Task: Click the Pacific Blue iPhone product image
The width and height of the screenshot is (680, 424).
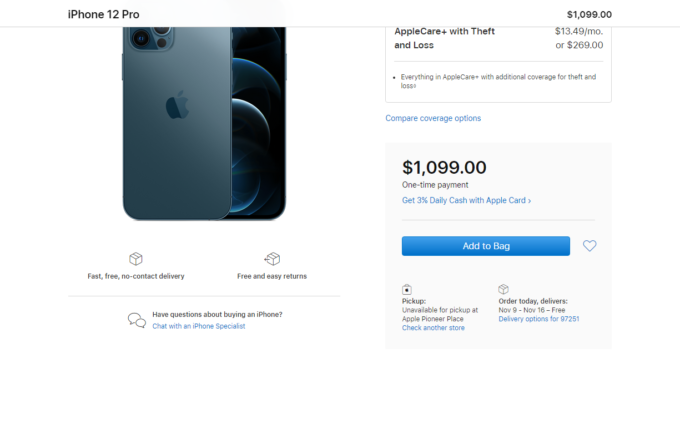Action: [x=204, y=123]
